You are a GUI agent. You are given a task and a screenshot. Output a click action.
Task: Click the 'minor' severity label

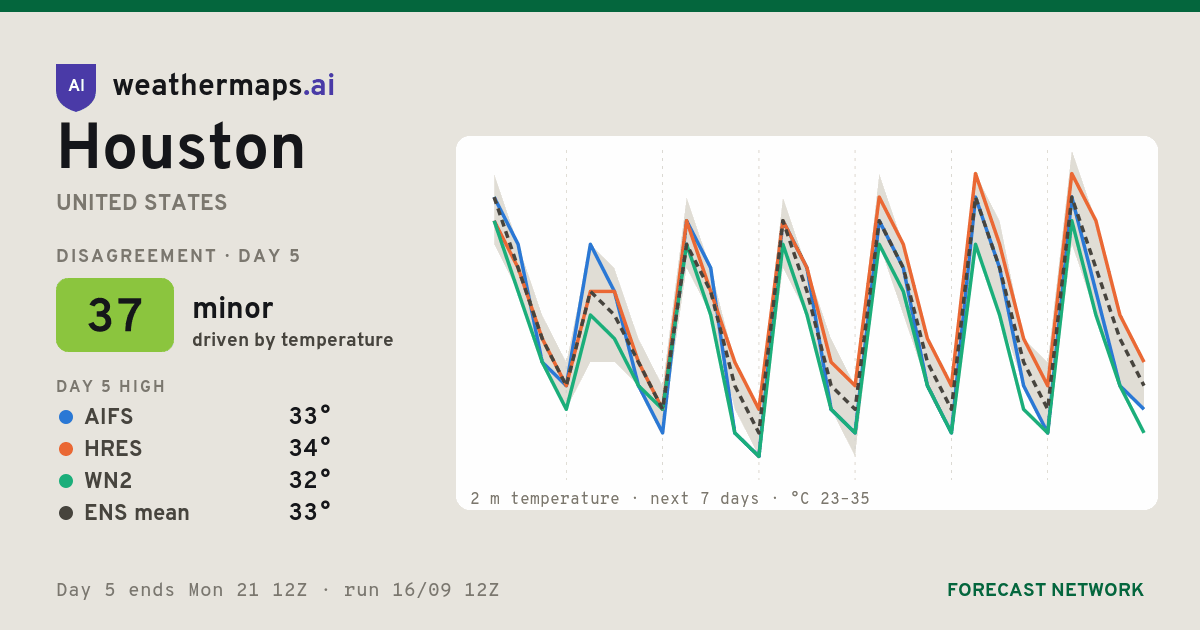[x=232, y=308]
